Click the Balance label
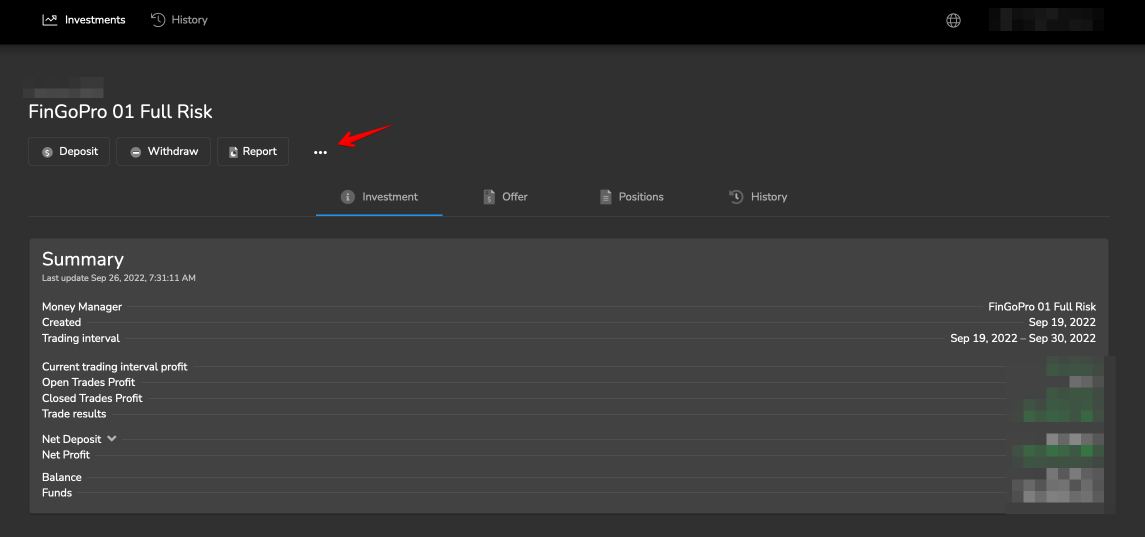The width and height of the screenshot is (1145, 537). [62, 477]
